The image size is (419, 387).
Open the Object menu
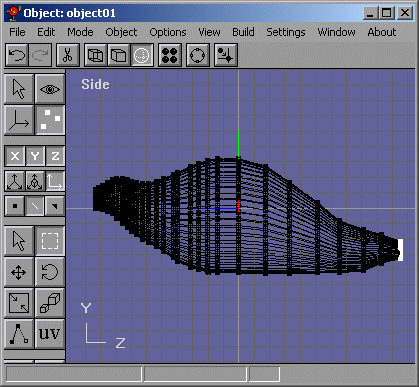pyautogui.click(x=121, y=32)
